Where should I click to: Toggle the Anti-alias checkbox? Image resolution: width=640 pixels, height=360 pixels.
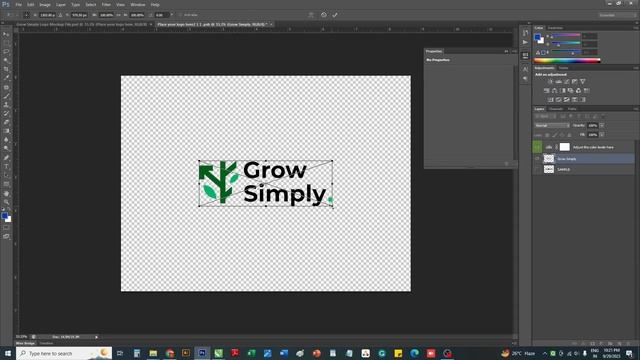pyautogui.click(x=180, y=15)
